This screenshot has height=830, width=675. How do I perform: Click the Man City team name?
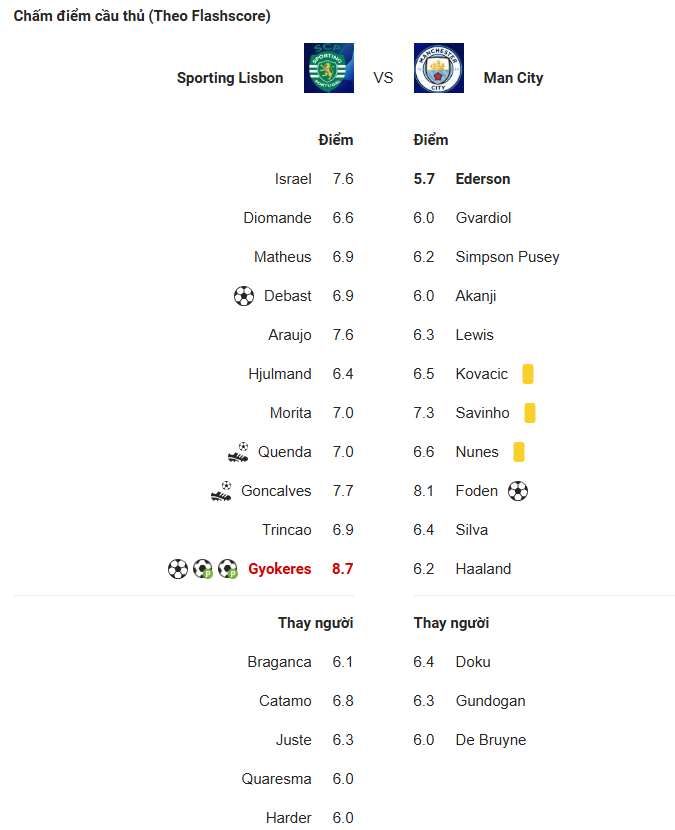pyautogui.click(x=514, y=78)
